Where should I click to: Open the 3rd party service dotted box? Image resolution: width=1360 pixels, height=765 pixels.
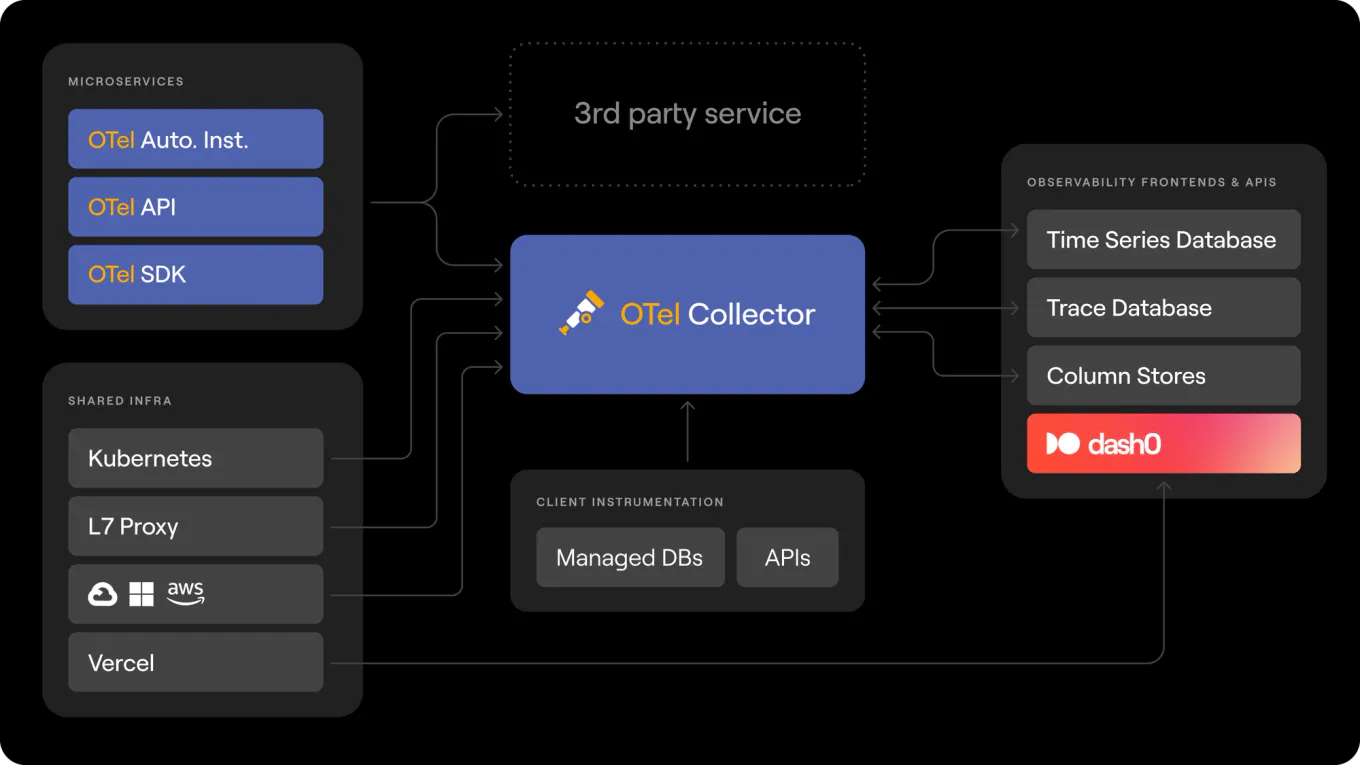(687, 113)
